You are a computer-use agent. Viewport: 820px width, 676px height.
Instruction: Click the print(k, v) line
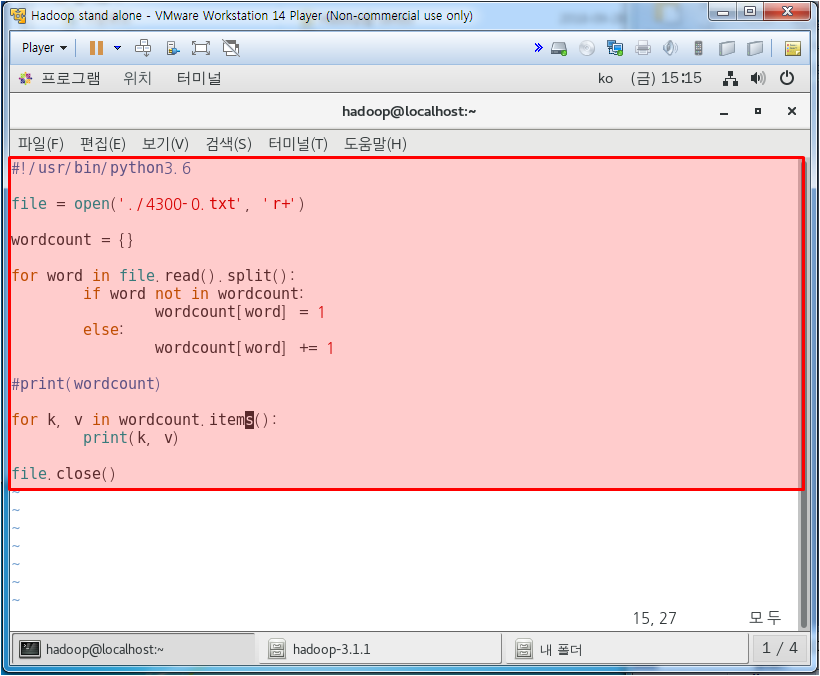pyautogui.click(x=131, y=438)
